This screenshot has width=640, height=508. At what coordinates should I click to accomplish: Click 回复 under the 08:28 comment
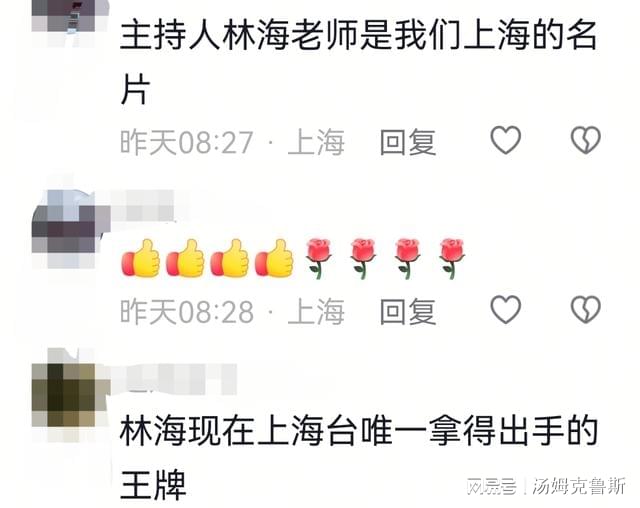point(408,311)
